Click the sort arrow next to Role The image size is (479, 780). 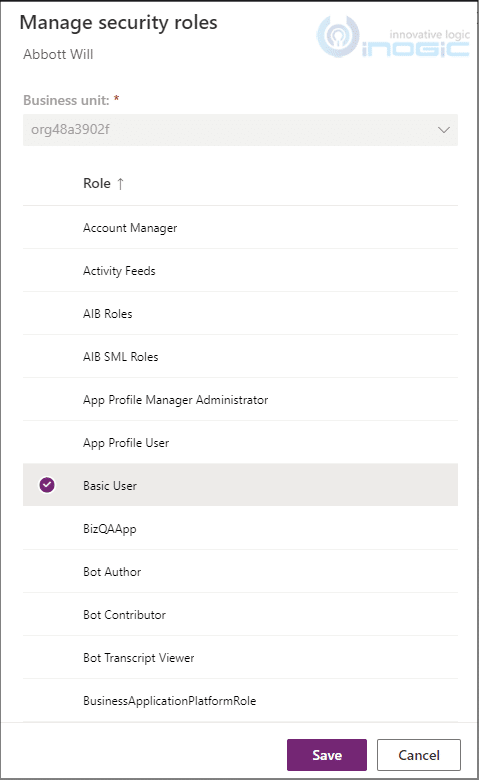(120, 184)
